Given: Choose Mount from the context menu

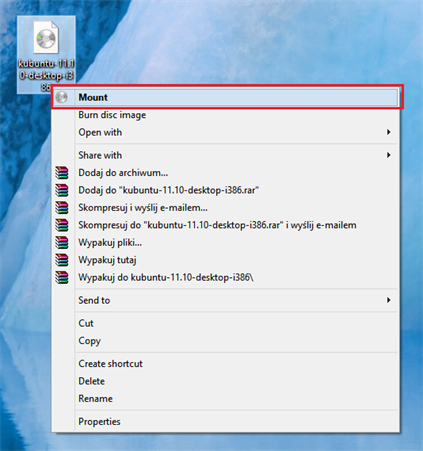Looking at the screenshot, I should 226,97.
